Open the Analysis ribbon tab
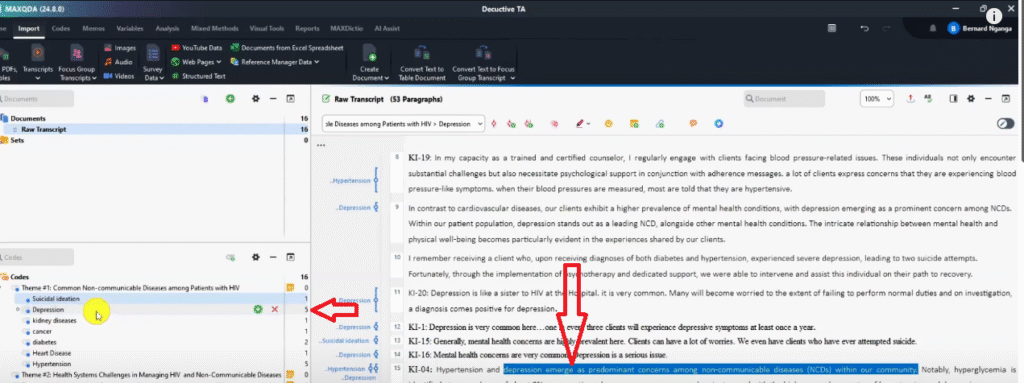Image resolution: width=1024 pixels, height=383 pixels. click(167, 29)
